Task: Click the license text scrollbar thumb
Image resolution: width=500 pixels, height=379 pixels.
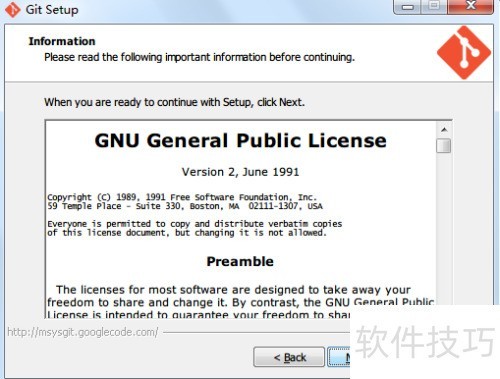Action: (x=444, y=146)
